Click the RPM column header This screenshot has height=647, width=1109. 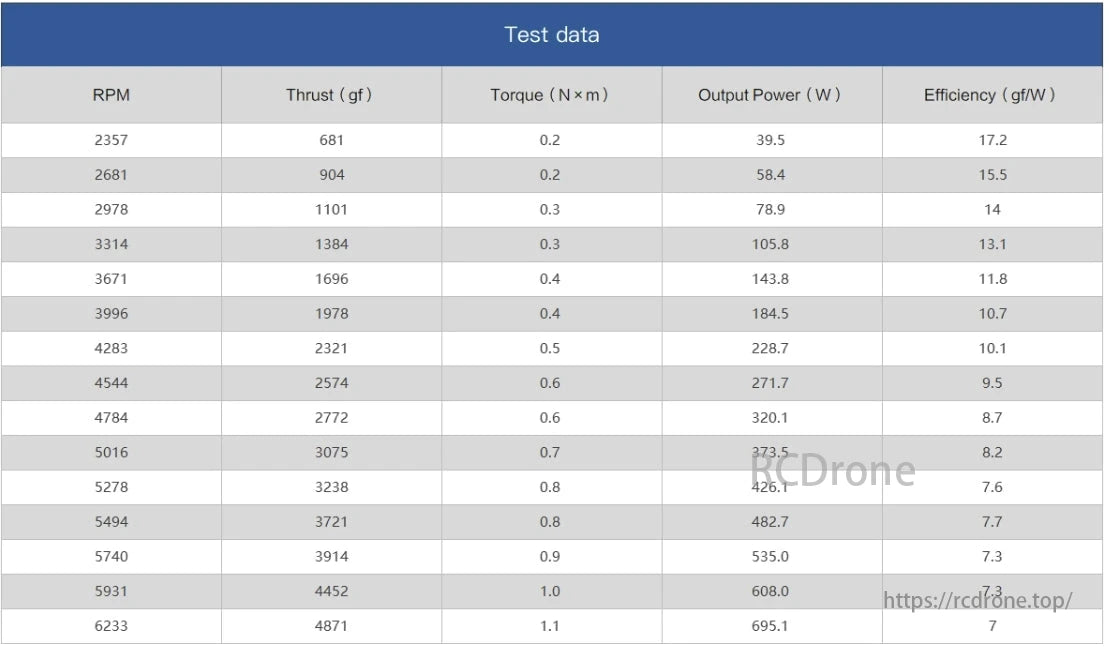pyautogui.click(x=111, y=95)
